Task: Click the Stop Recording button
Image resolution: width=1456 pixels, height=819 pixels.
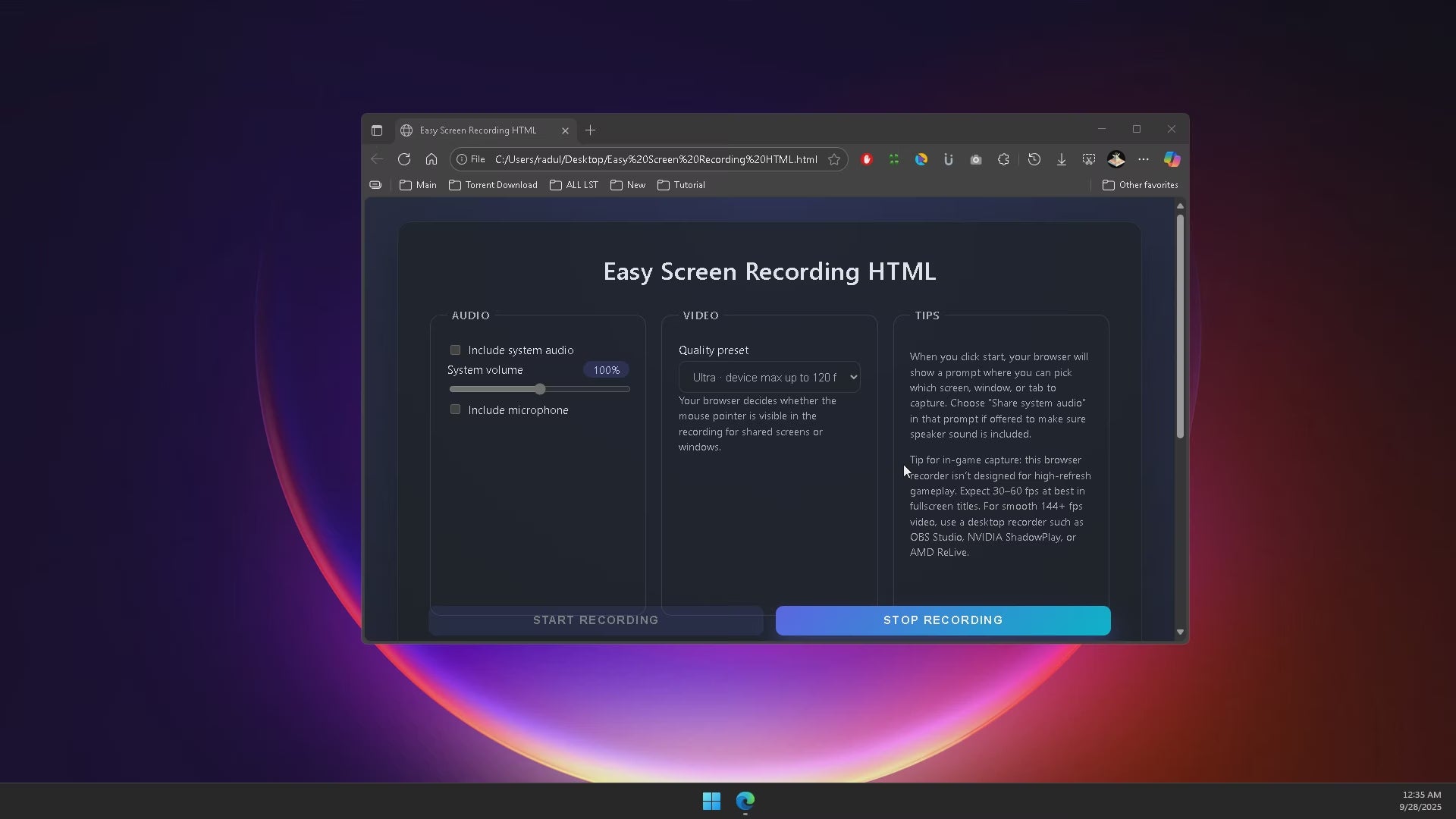Action: [943, 620]
